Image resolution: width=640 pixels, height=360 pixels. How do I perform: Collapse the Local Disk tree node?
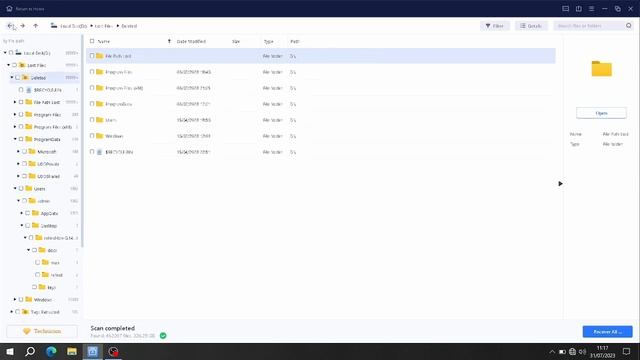point(5,53)
